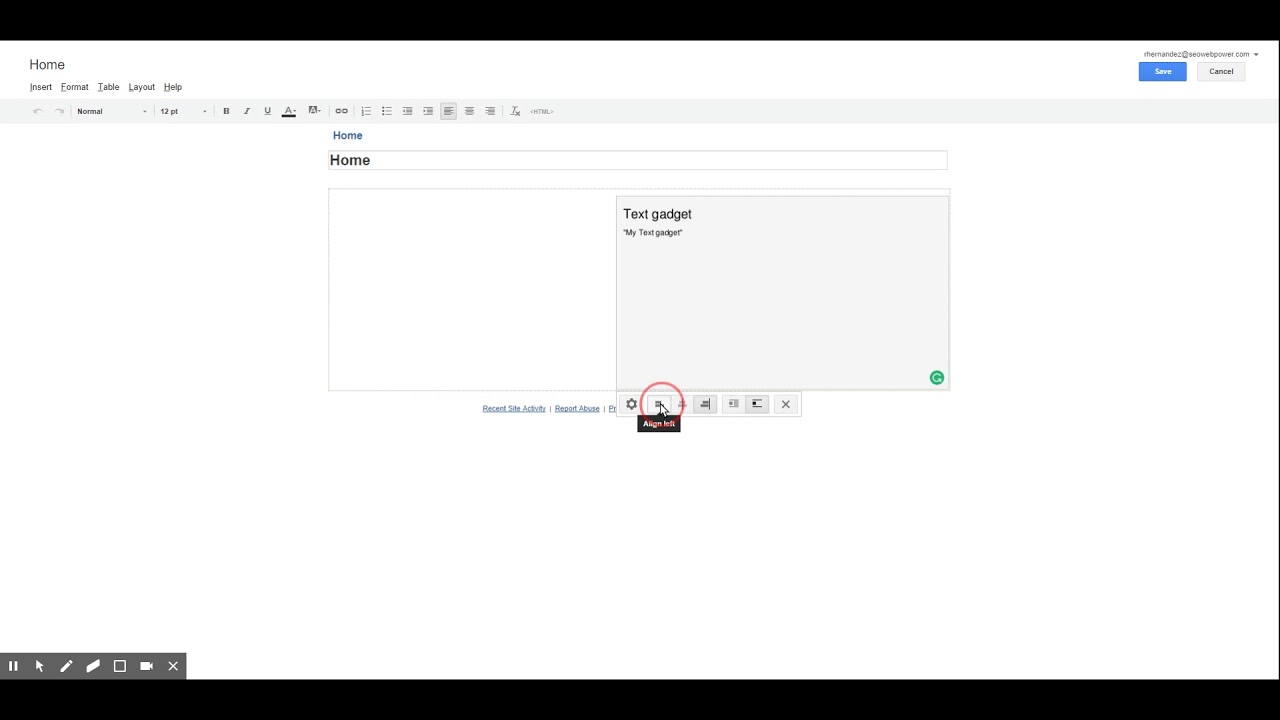Viewport: 1280px width, 720px height.
Task: Remove formatting with the Tx icon
Action: [x=515, y=111]
